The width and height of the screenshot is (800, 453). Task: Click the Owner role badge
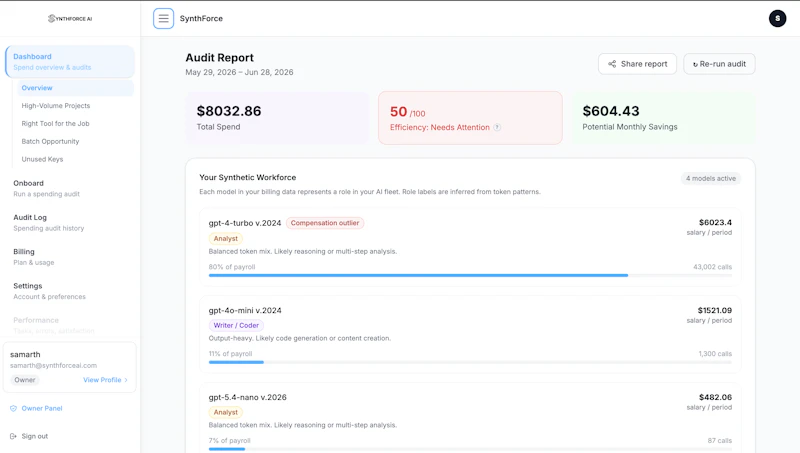coord(24,380)
